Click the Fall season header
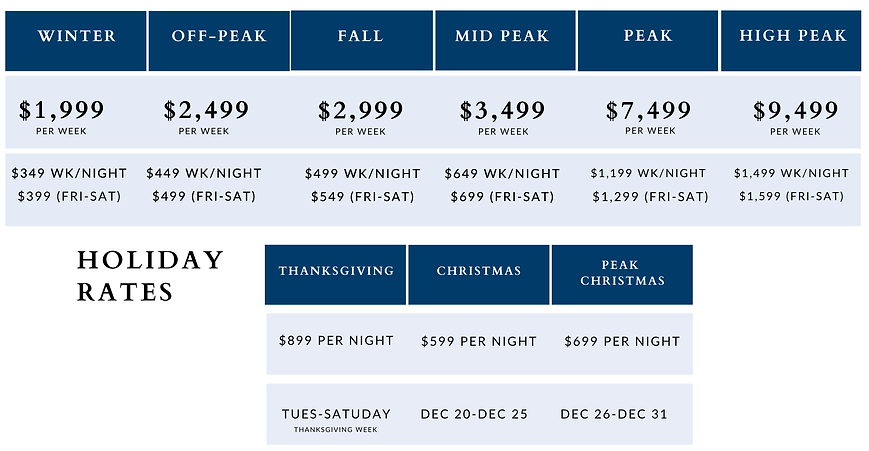This screenshot has height=451, width=869. 361,36
